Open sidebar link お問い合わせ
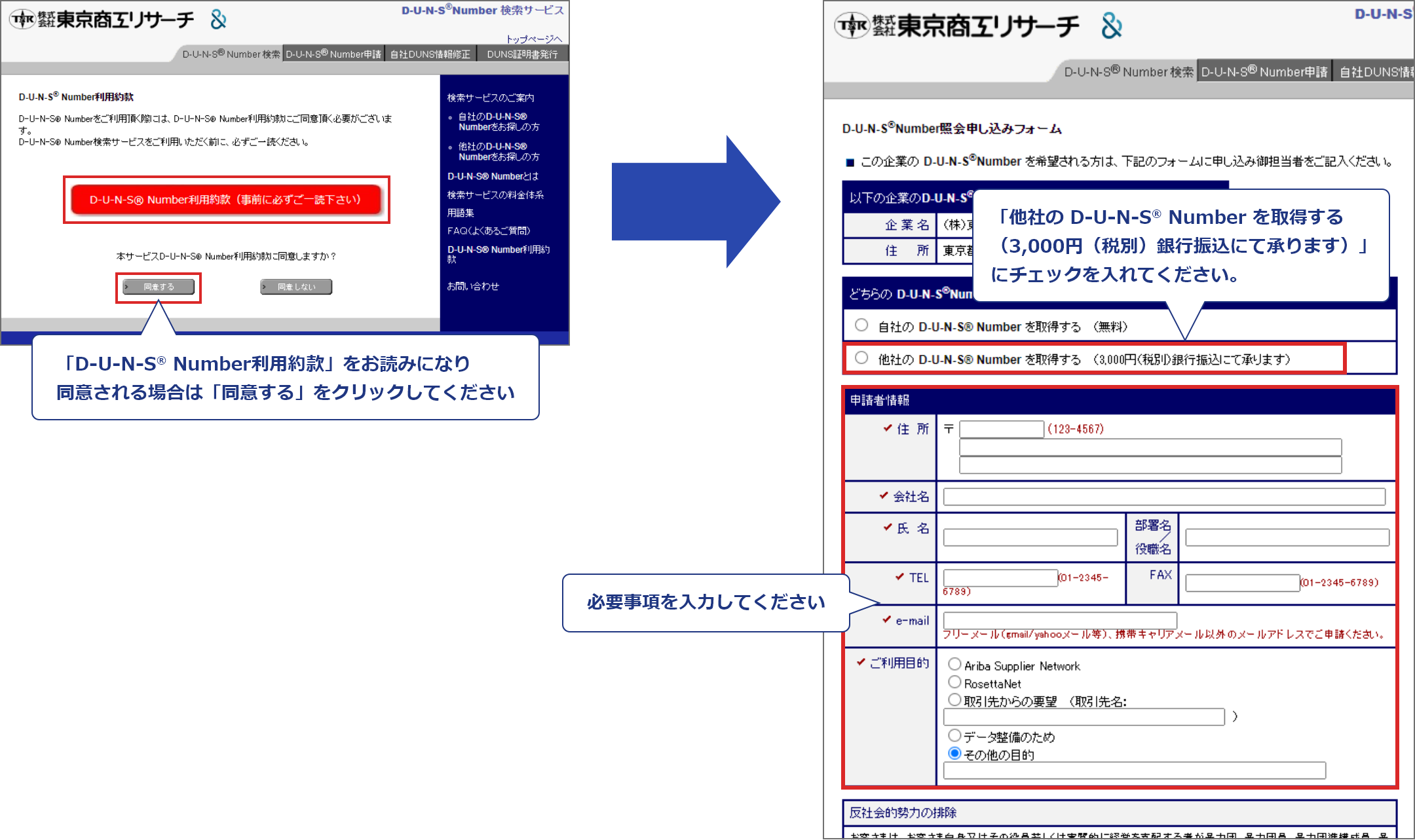The image size is (1415, 840). pos(473,286)
